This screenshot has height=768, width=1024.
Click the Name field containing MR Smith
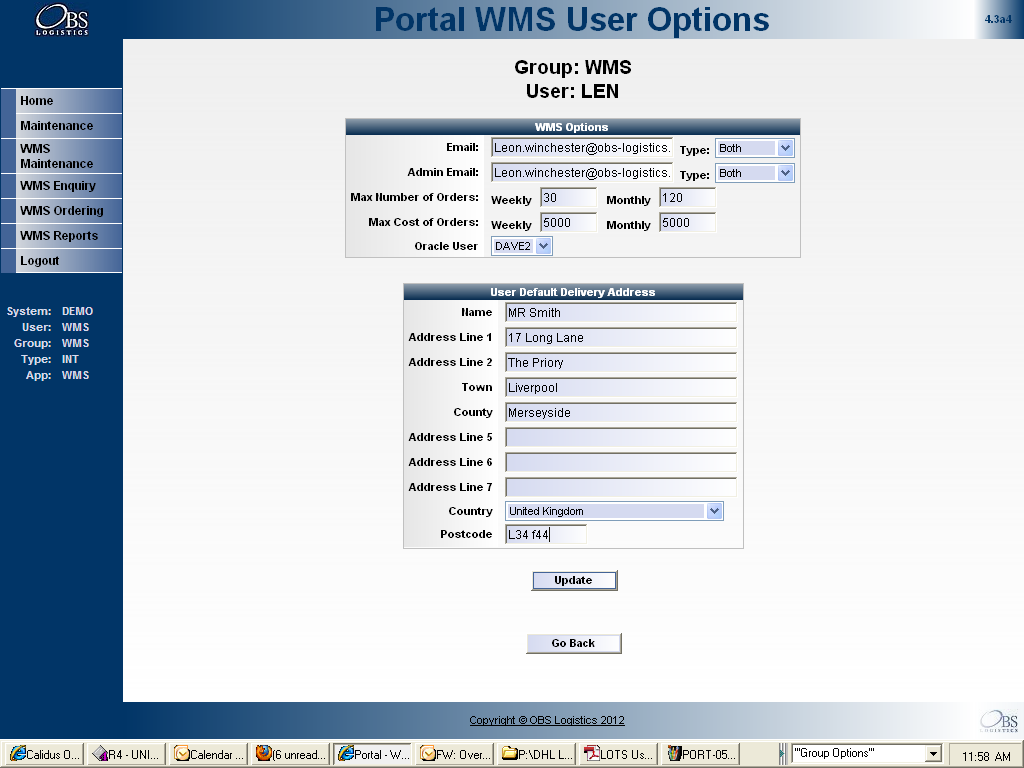click(621, 313)
